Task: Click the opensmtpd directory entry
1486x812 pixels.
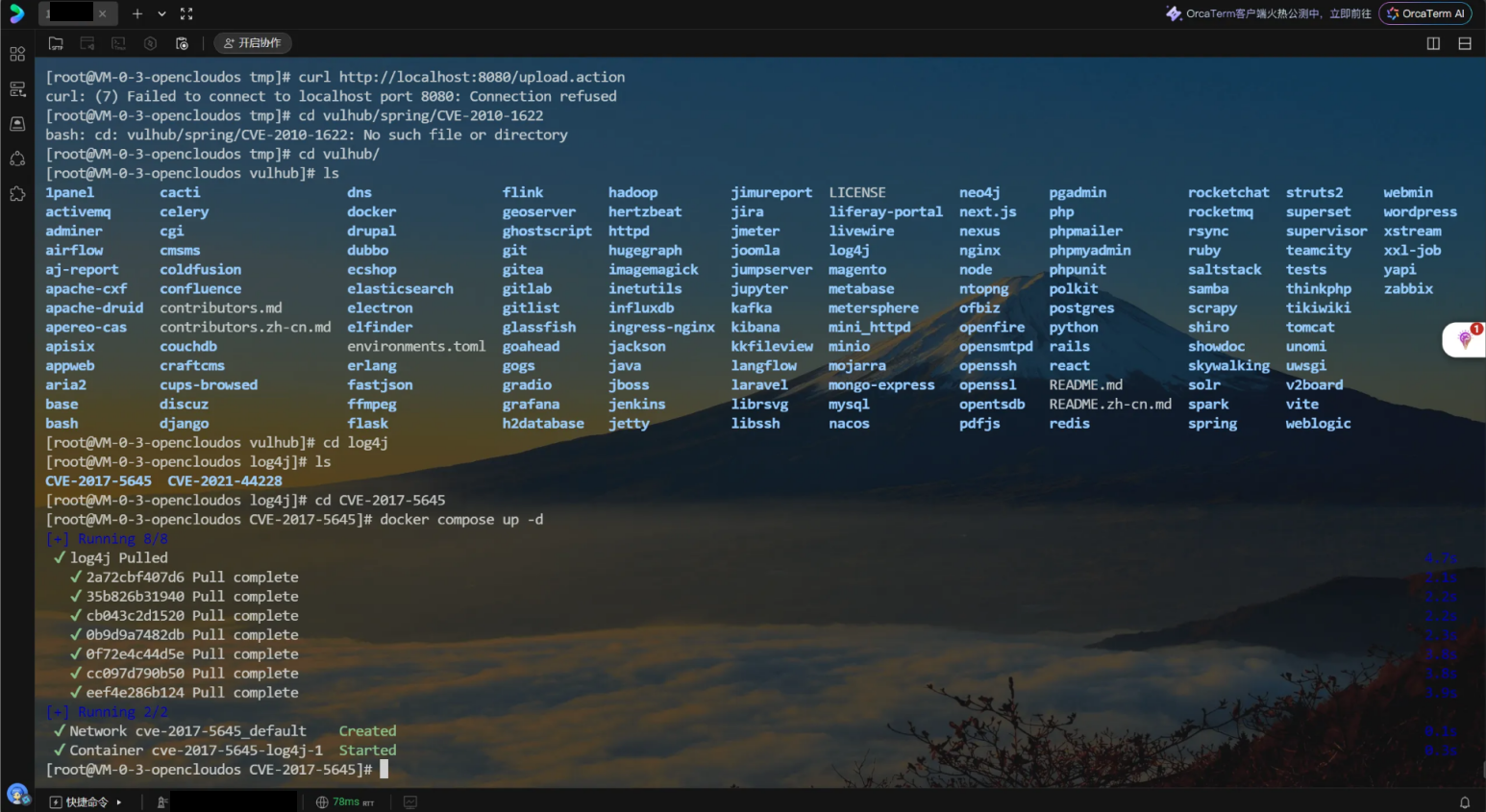Action: tap(996, 346)
